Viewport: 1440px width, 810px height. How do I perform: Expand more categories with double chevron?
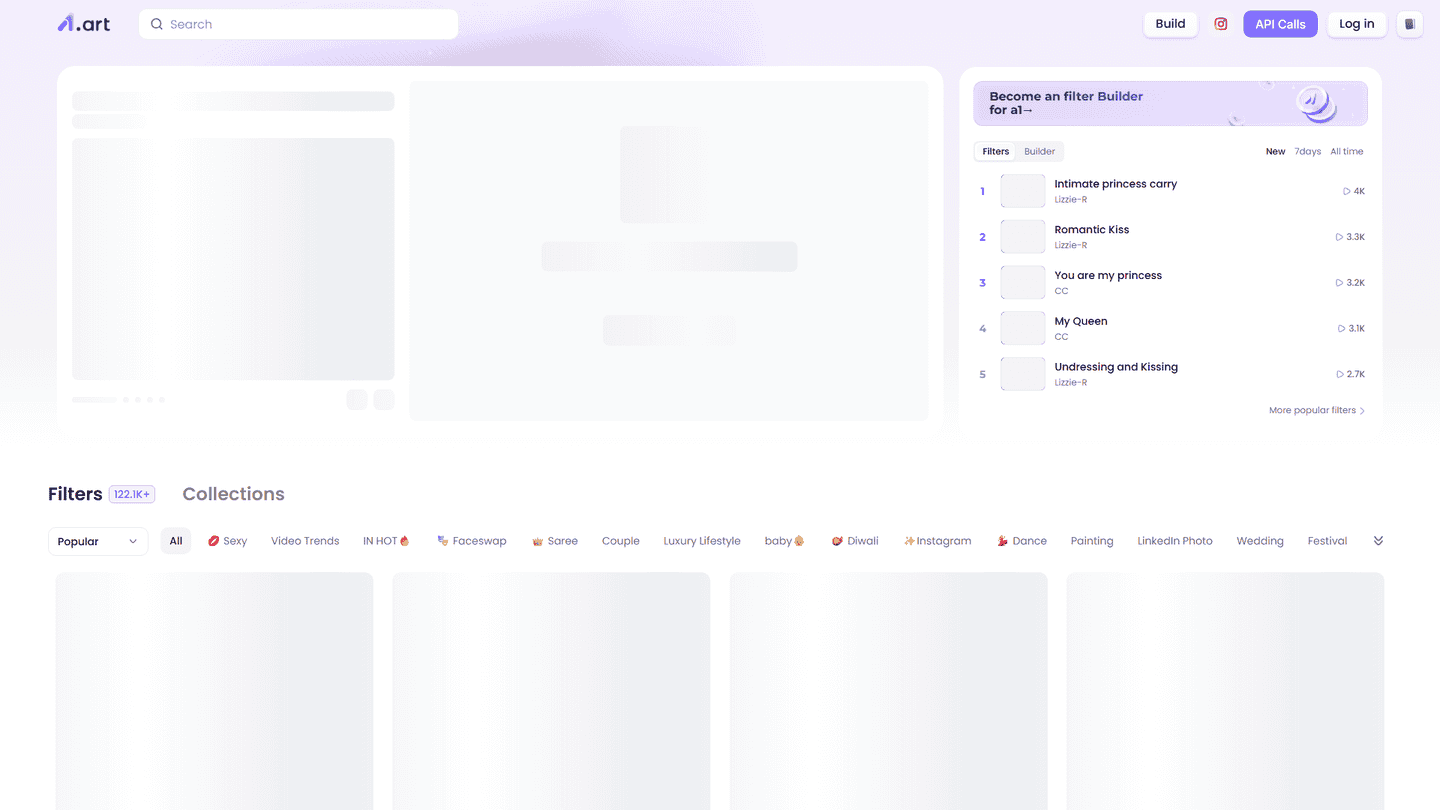click(x=1378, y=541)
